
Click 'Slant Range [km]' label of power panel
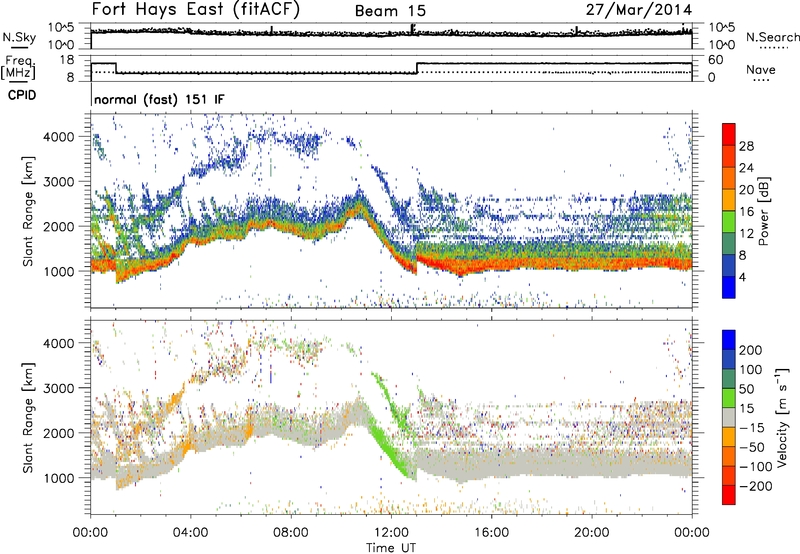pyautogui.click(x=28, y=211)
